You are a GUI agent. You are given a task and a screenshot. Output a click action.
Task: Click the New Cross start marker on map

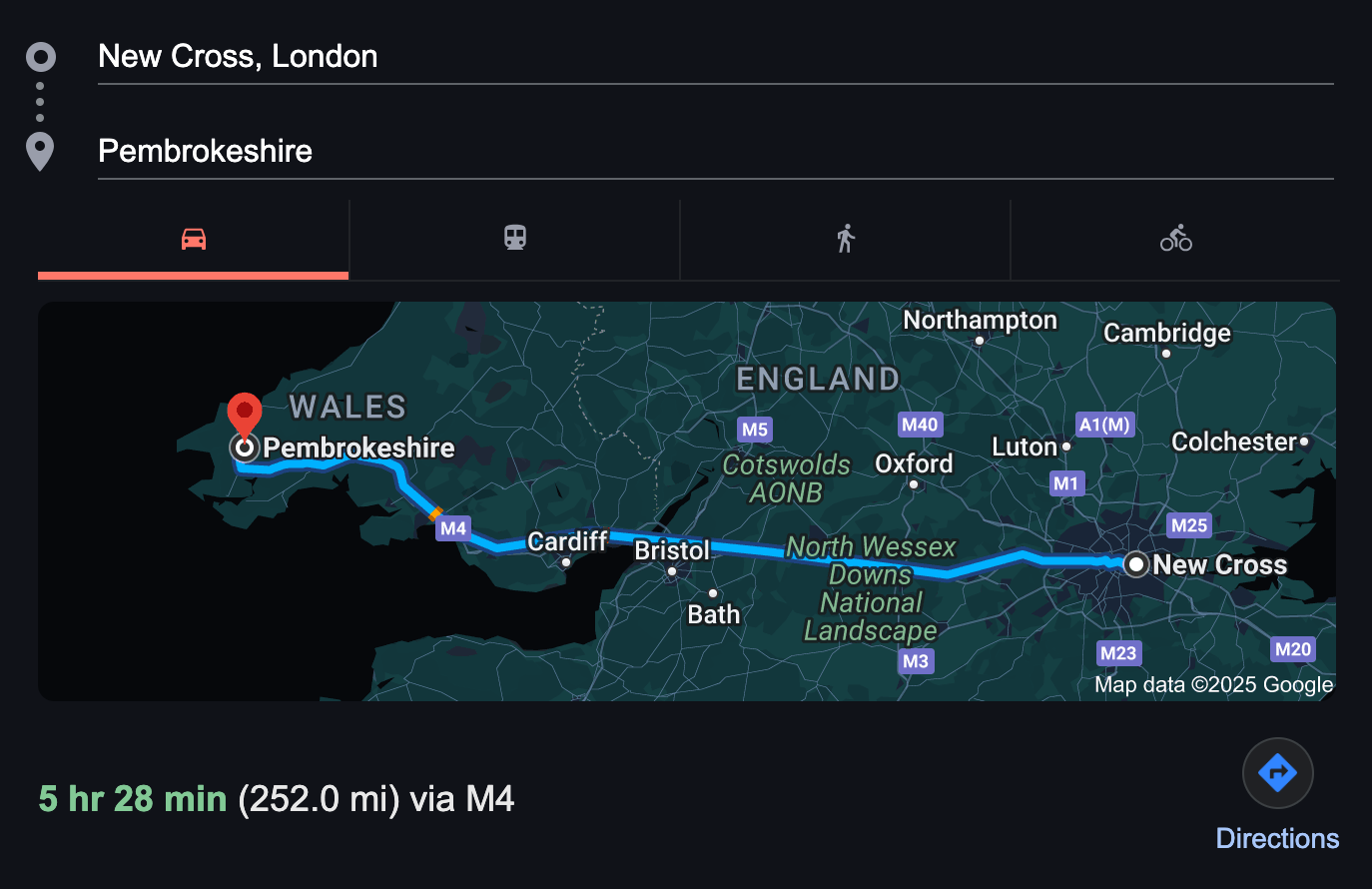point(1136,564)
